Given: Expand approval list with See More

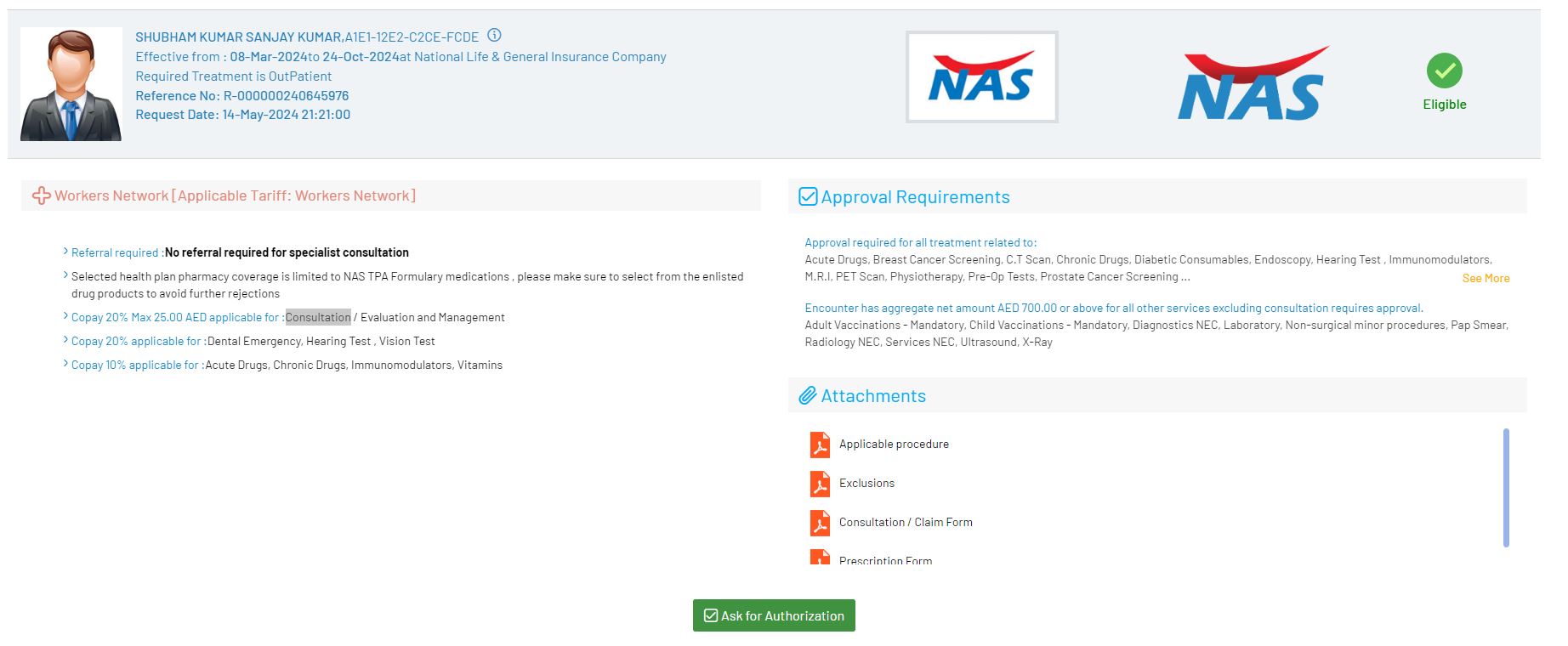Looking at the screenshot, I should tap(1486, 278).
